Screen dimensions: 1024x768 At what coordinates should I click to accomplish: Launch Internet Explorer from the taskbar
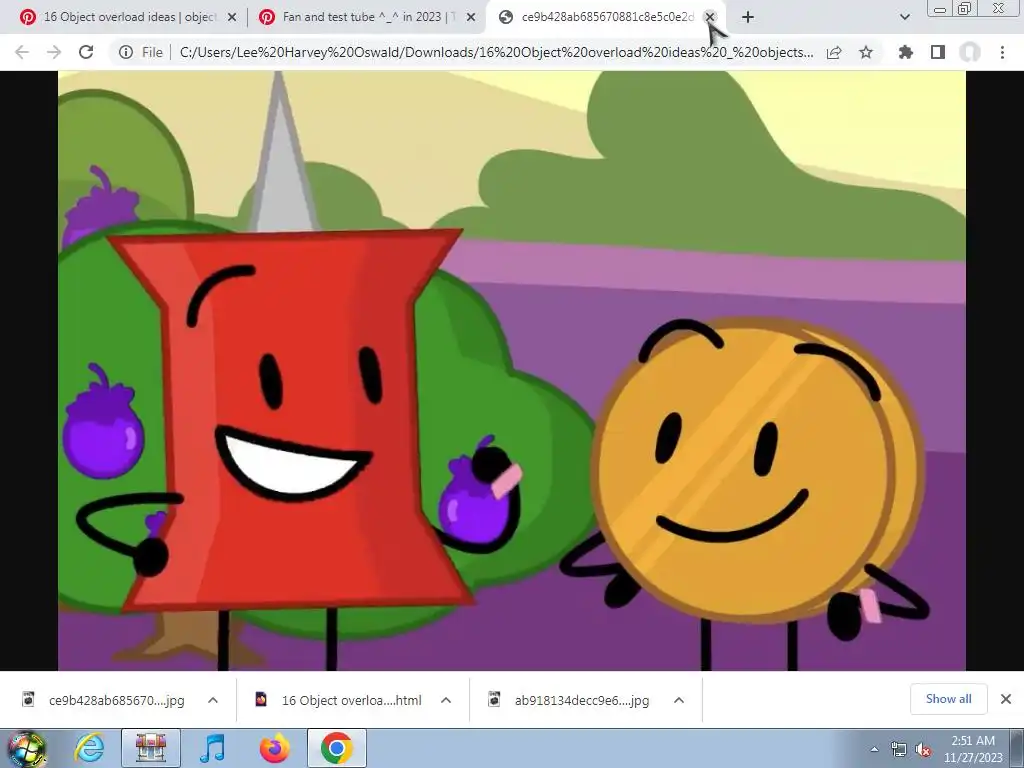pyautogui.click(x=89, y=748)
